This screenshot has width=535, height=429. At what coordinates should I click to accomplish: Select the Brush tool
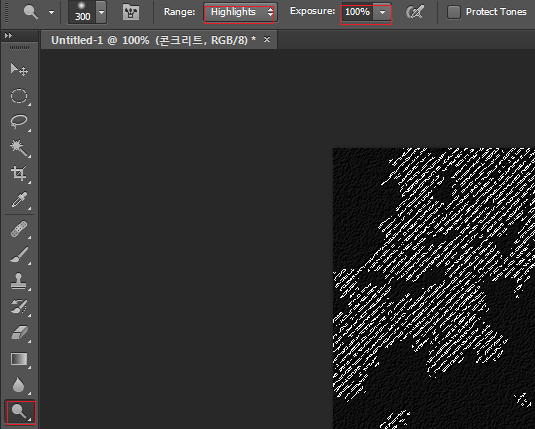pos(19,255)
